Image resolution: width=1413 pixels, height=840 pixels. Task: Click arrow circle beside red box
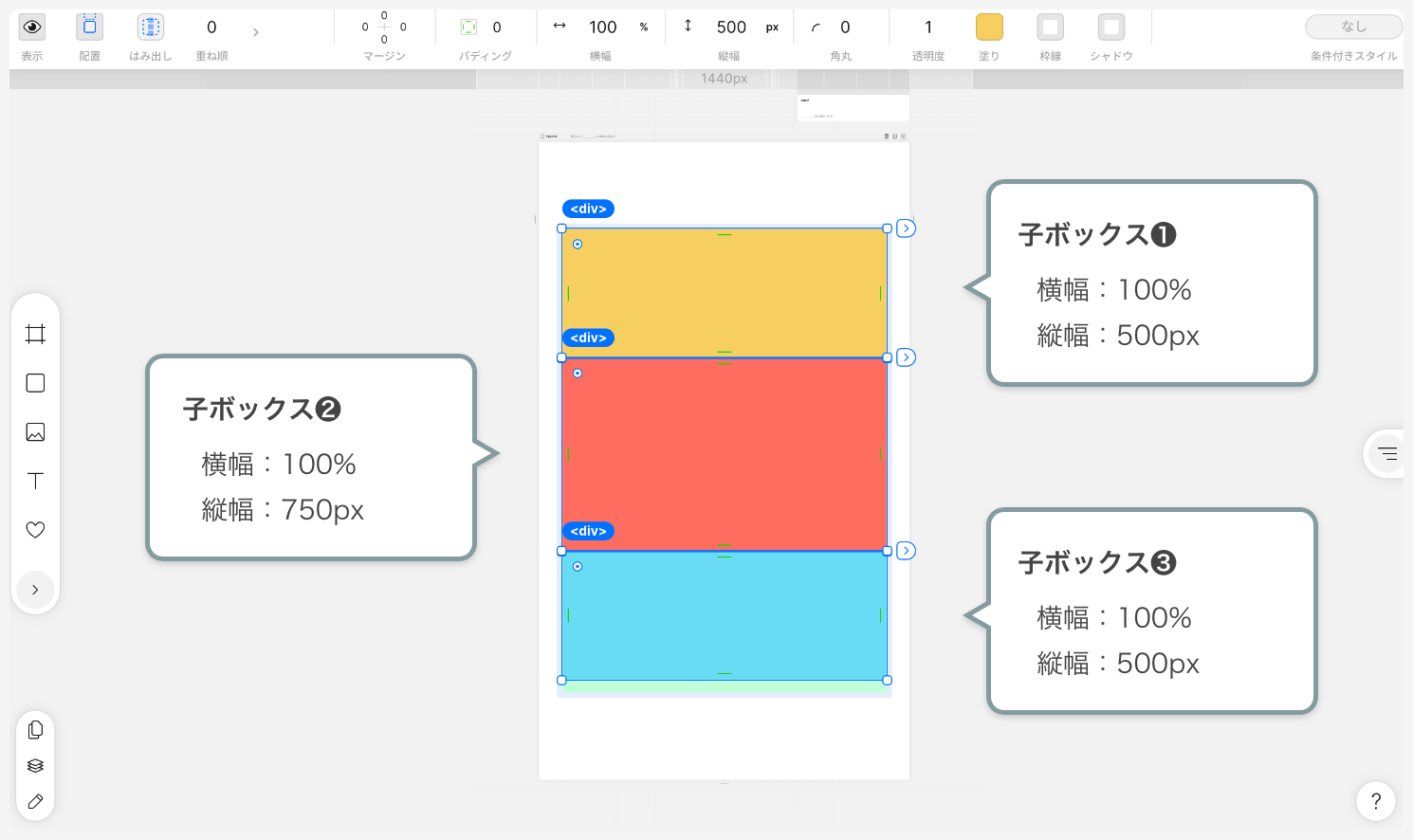pos(907,357)
